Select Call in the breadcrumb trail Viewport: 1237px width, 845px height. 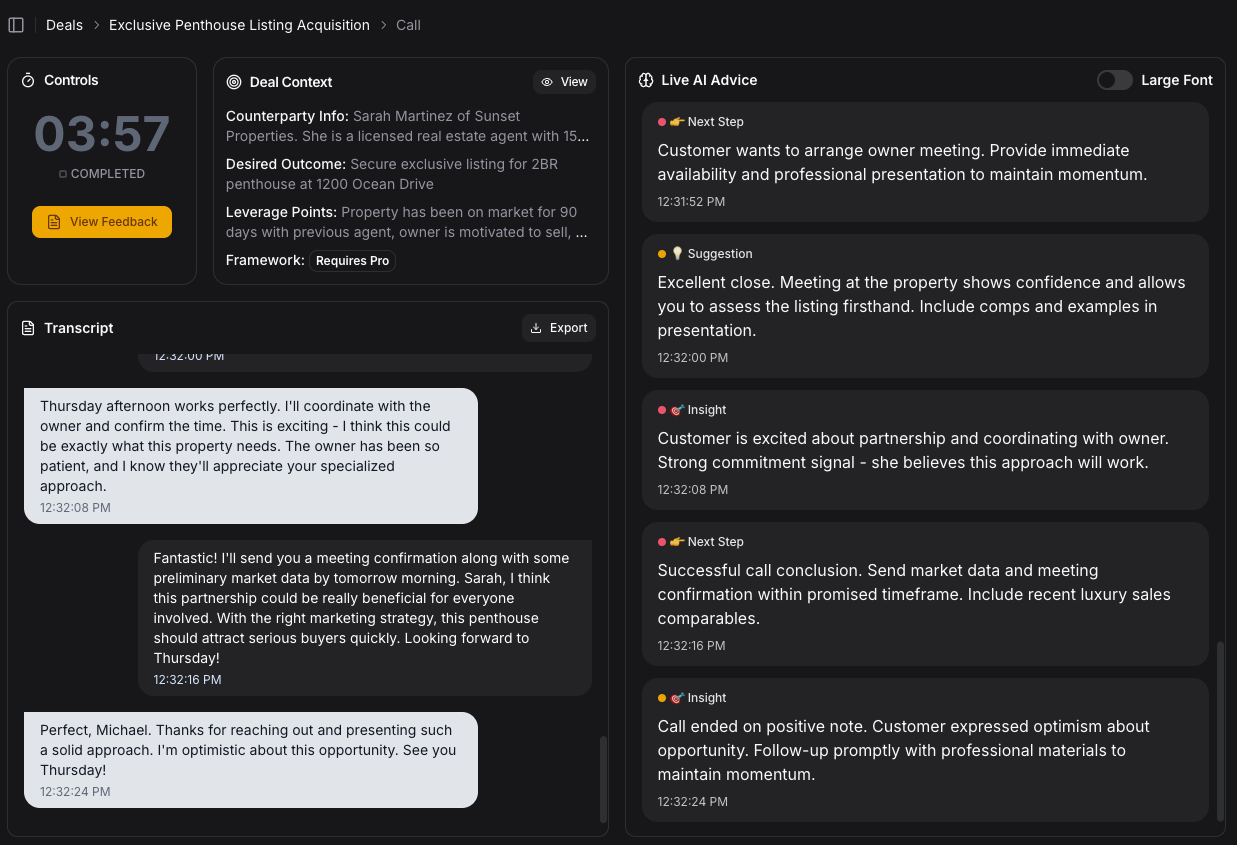[408, 24]
